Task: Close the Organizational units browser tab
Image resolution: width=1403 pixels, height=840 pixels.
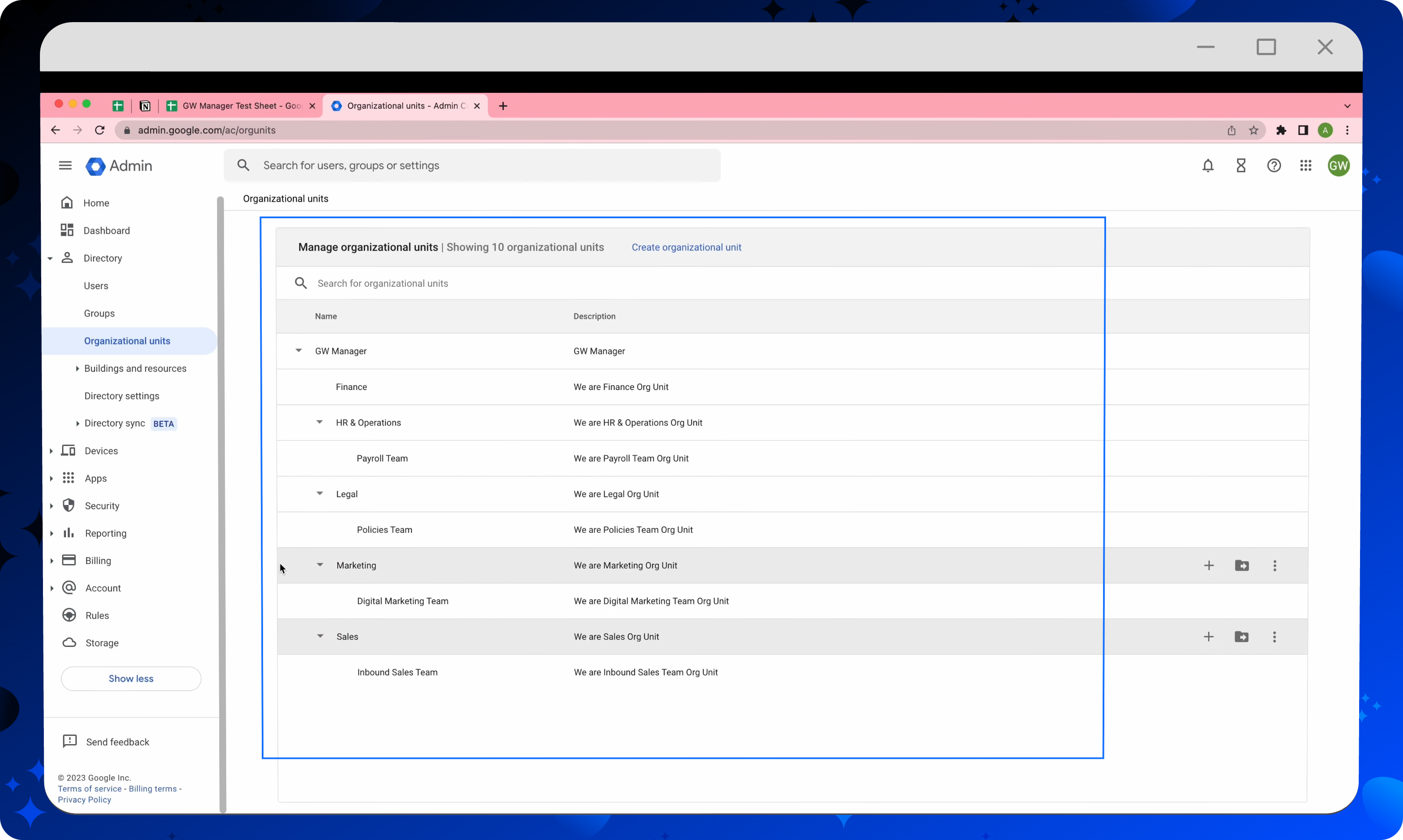Action: (x=477, y=106)
